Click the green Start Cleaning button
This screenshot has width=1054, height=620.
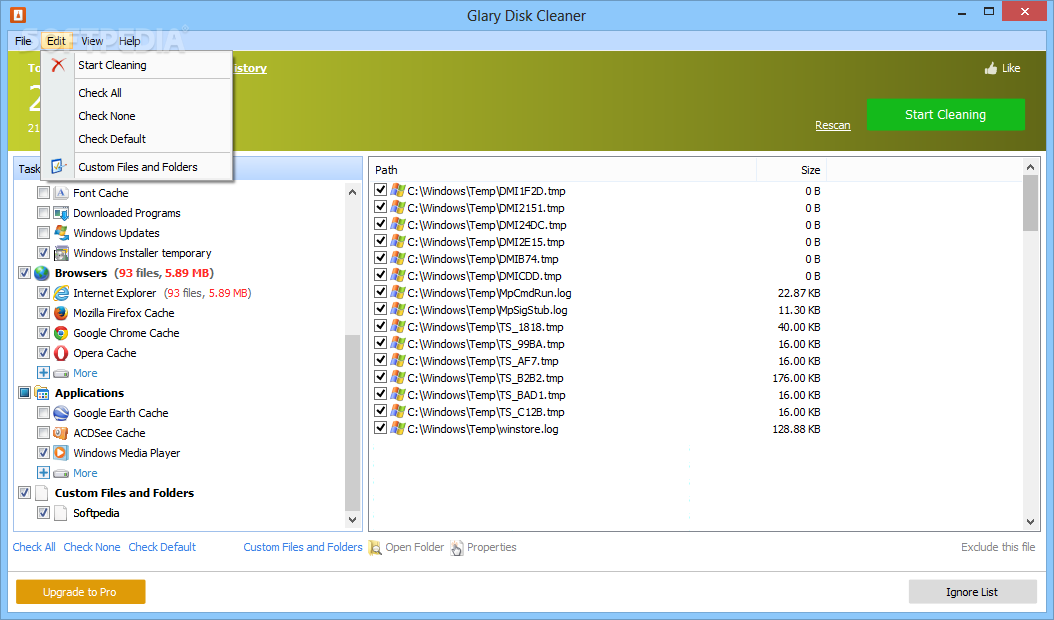945,114
